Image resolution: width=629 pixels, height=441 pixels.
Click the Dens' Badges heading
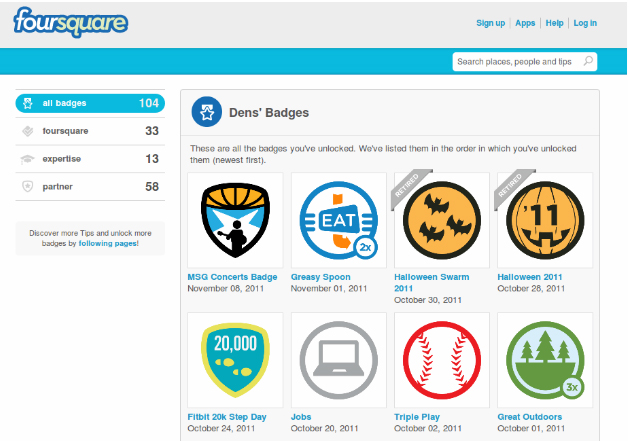coord(269,112)
